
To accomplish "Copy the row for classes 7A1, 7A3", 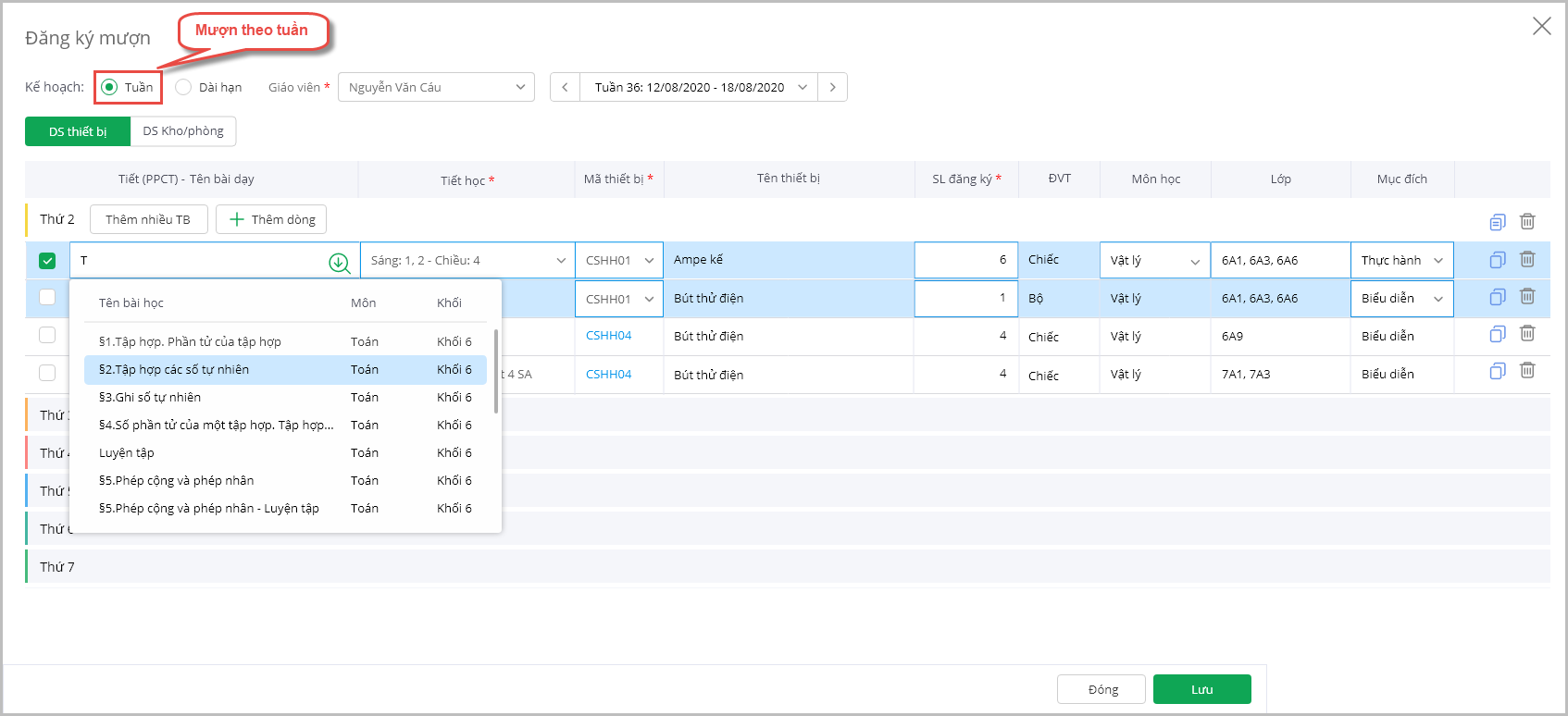I will (x=1497, y=372).
